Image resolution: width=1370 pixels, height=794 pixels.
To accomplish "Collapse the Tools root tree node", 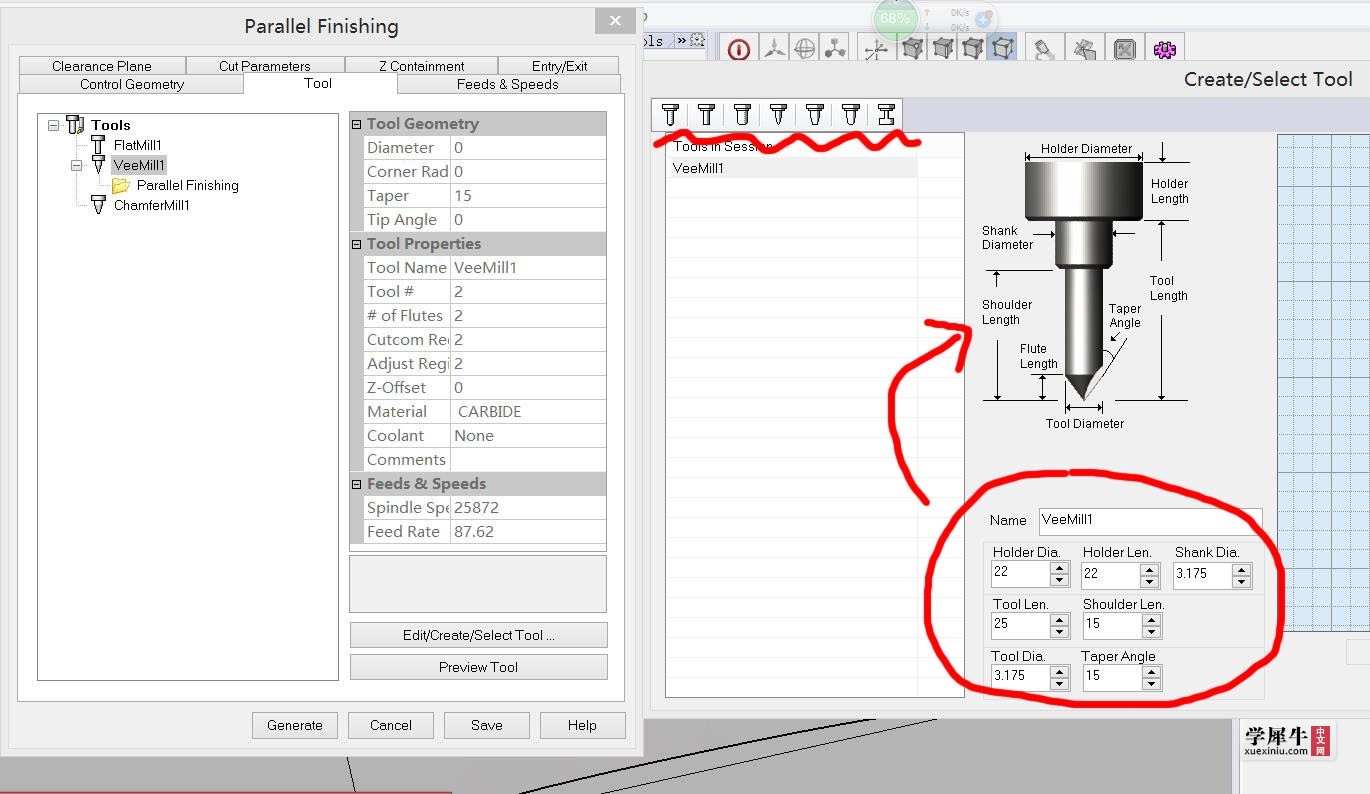I will point(53,125).
